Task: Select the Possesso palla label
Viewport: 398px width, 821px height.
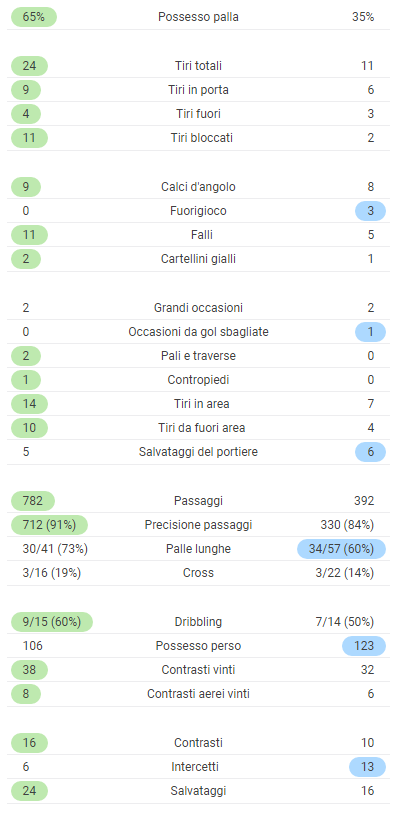Action: pyautogui.click(x=198, y=17)
